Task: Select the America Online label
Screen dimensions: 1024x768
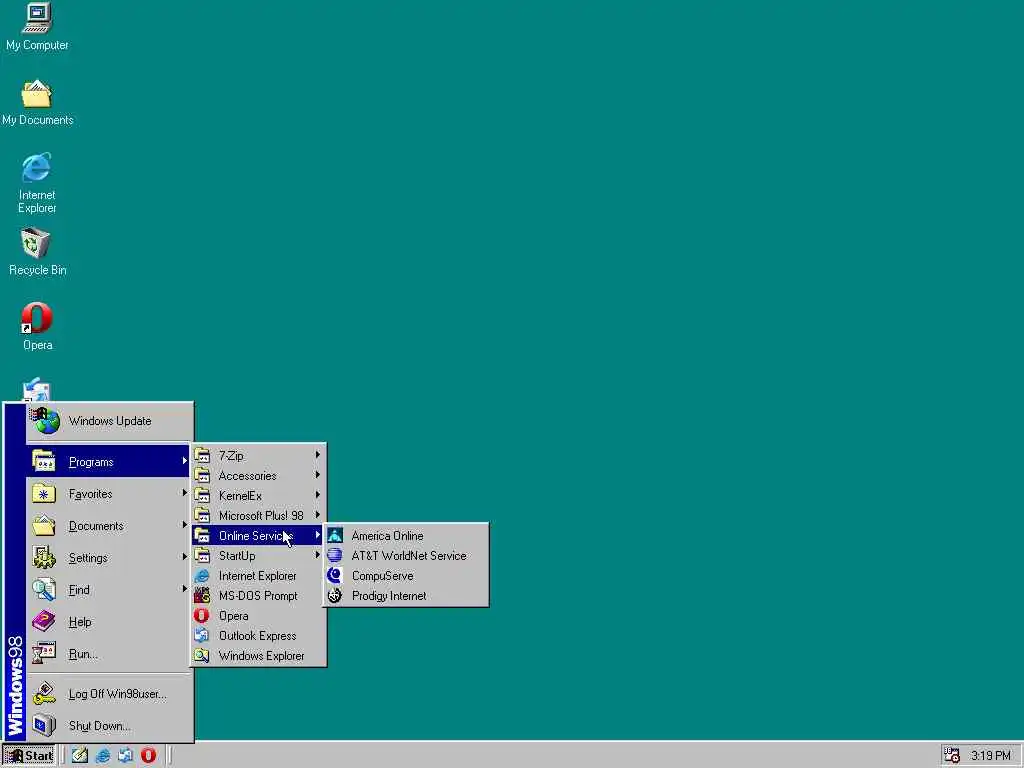Action: tap(387, 536)
